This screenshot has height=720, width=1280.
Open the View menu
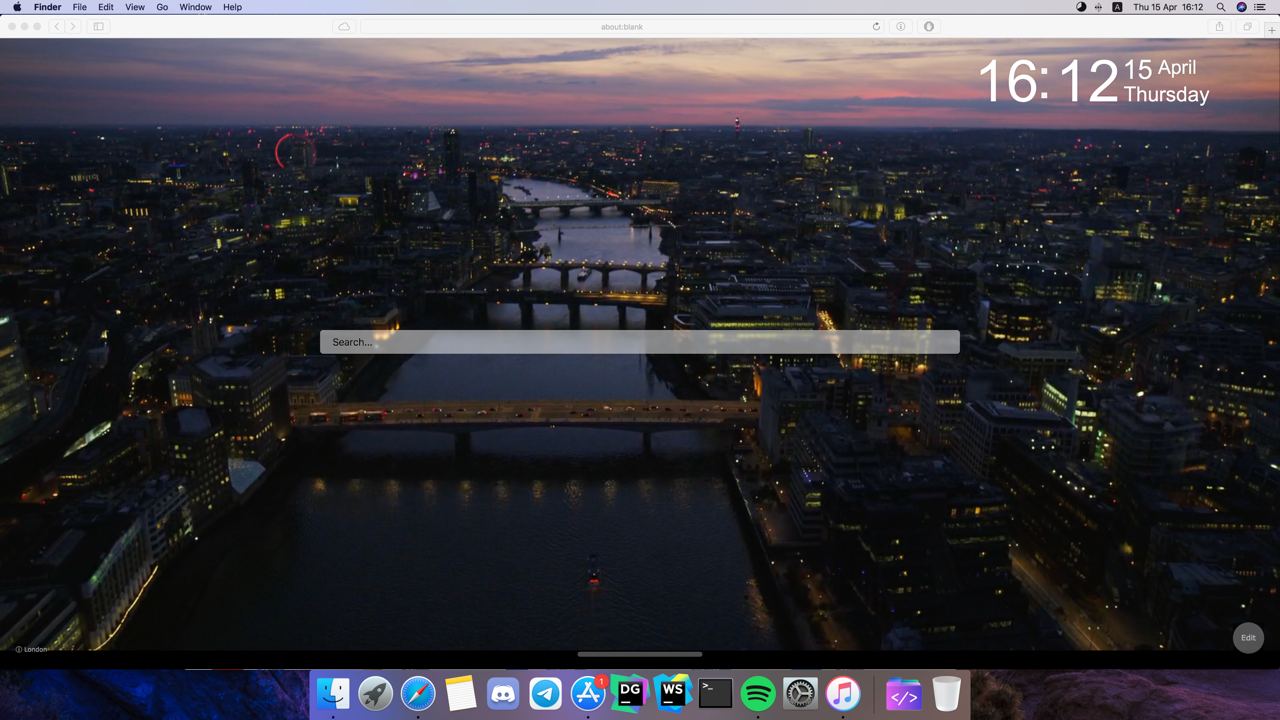tap(135, 7)
